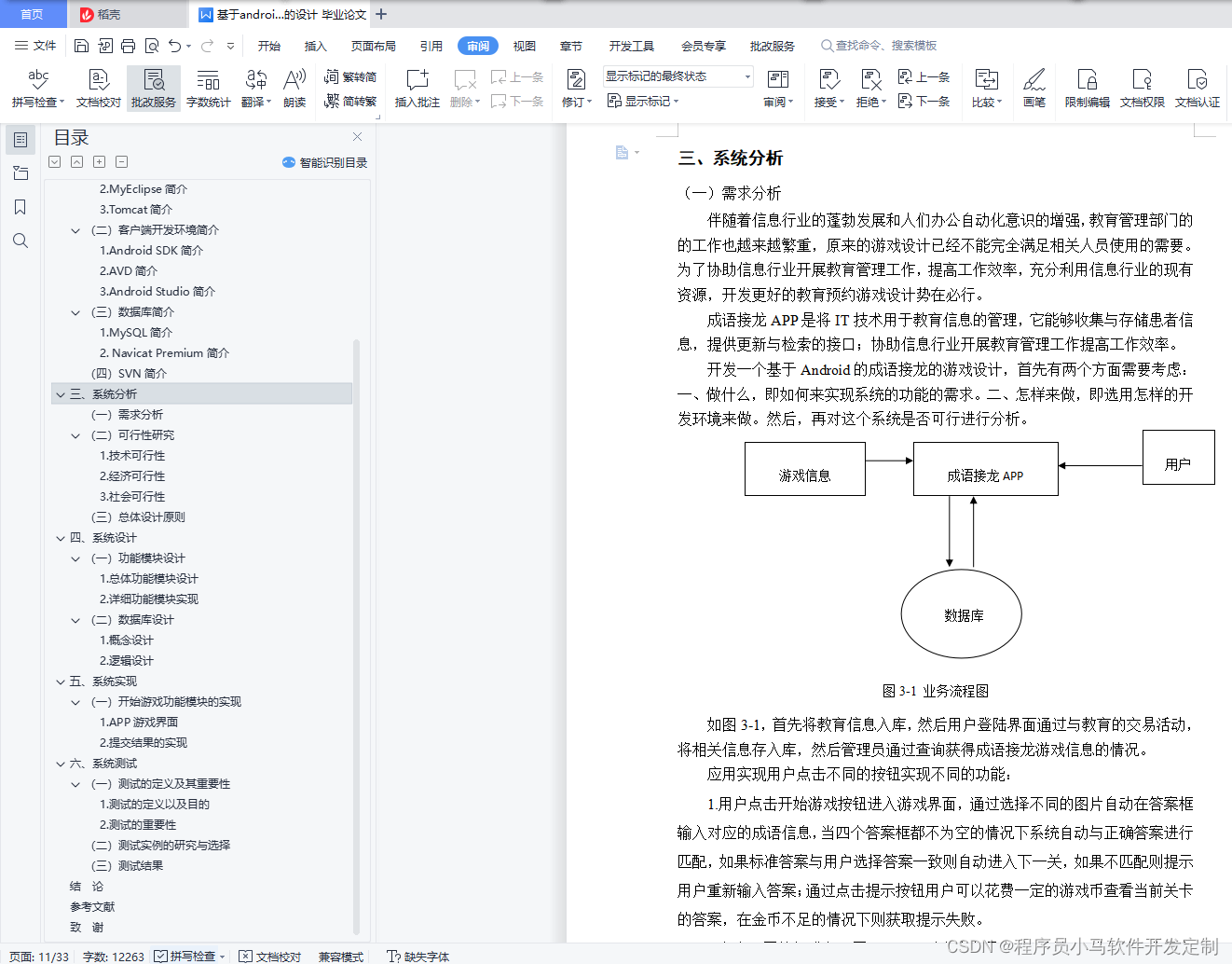Collapse the 五、系统实现 outline node
The image size is (1232, 964).
61,682
